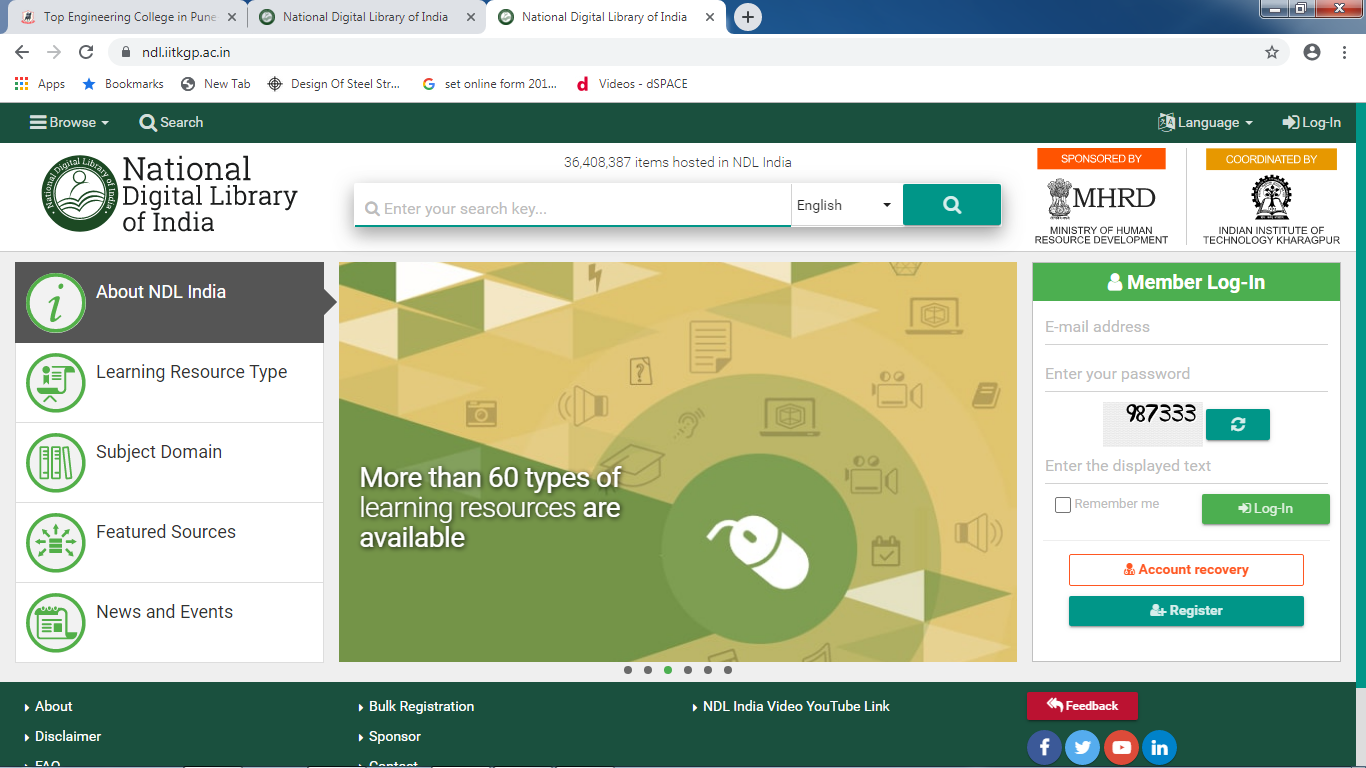Select the last carousel slide dot
Viewport: 1366px width, 768px height.
click(x=728, y=670)
